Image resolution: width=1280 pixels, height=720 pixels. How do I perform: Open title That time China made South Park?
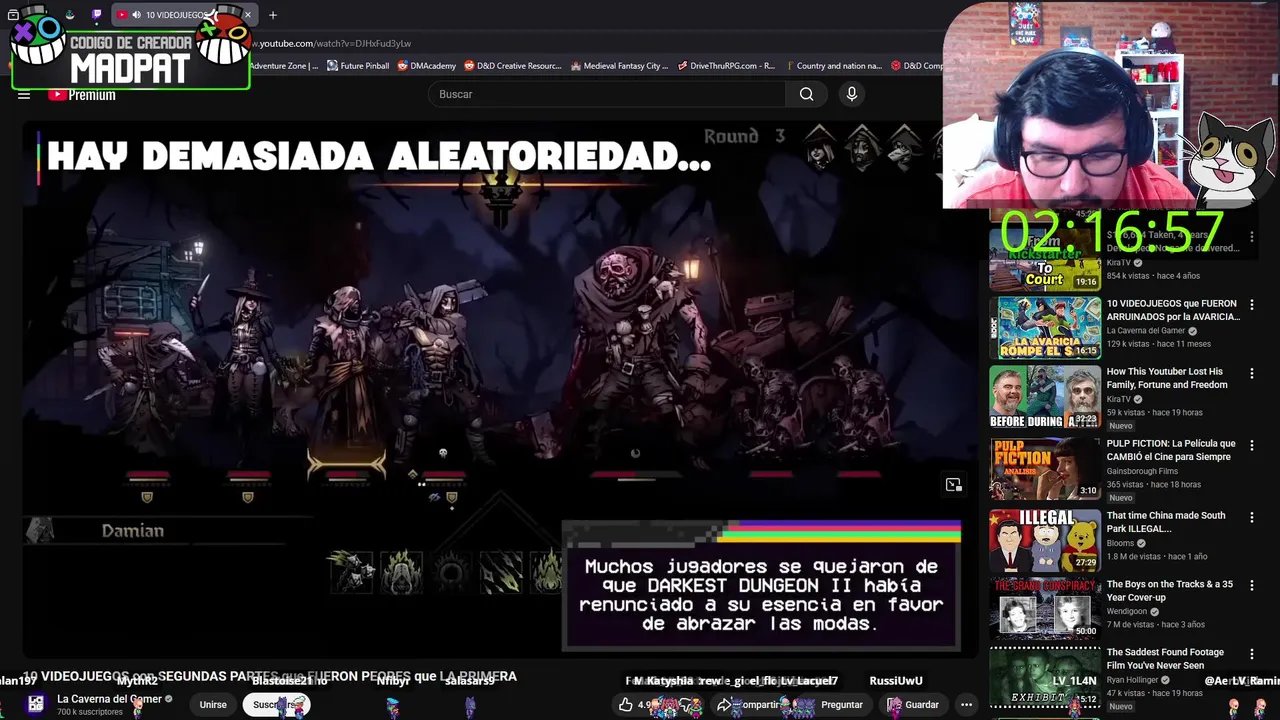[x=1166, y=522]
